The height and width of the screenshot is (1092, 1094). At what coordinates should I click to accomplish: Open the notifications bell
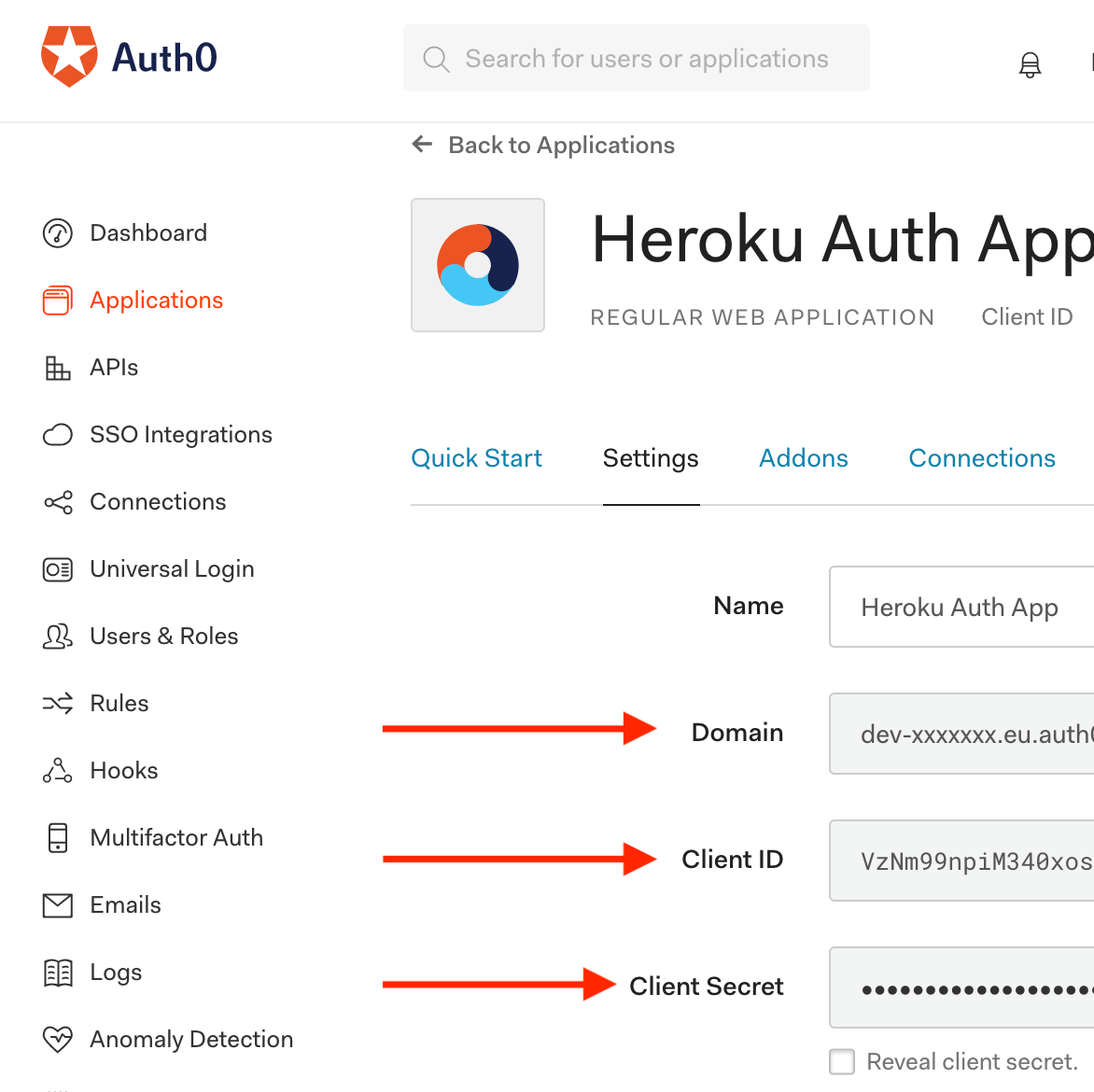click(1030, 65)
